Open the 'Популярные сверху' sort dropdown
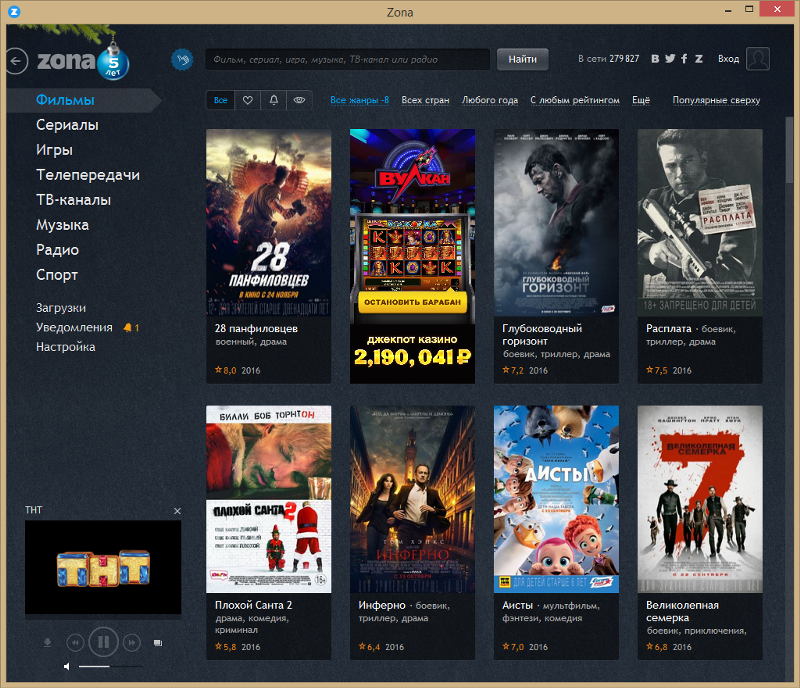 point(716,100)
